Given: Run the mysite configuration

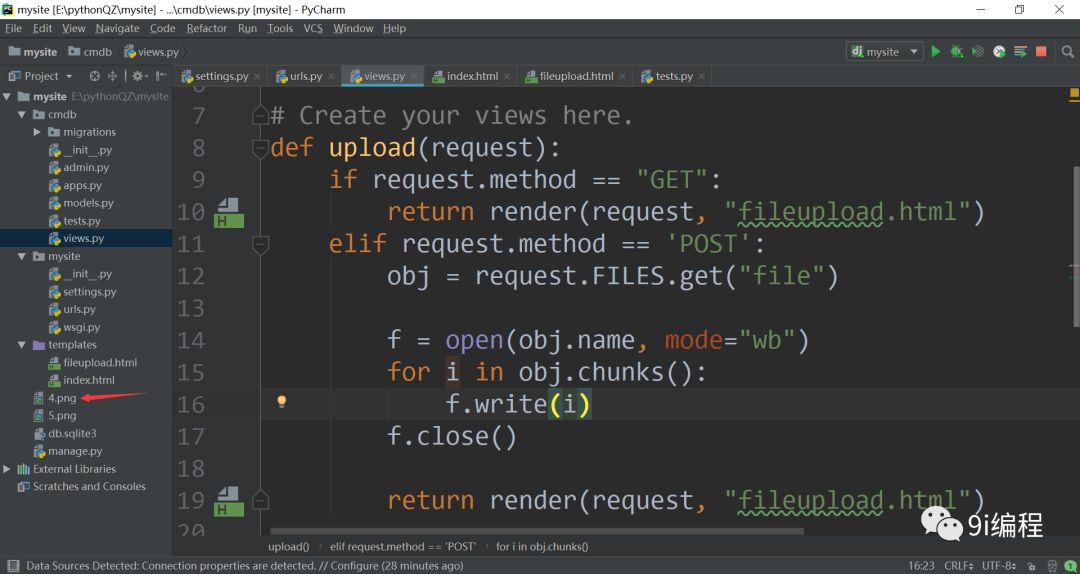Looking at the screenshot, I should [935, 52].
